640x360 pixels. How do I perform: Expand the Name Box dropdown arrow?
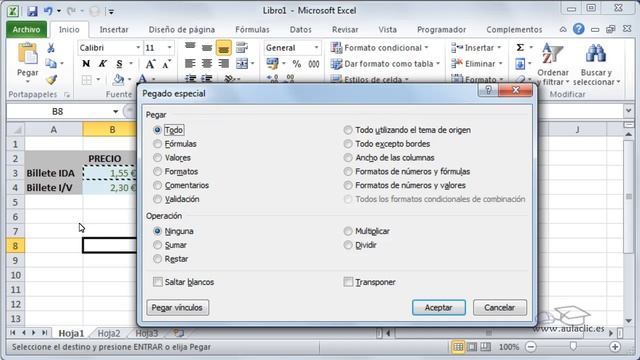click(x=116, y=111)
